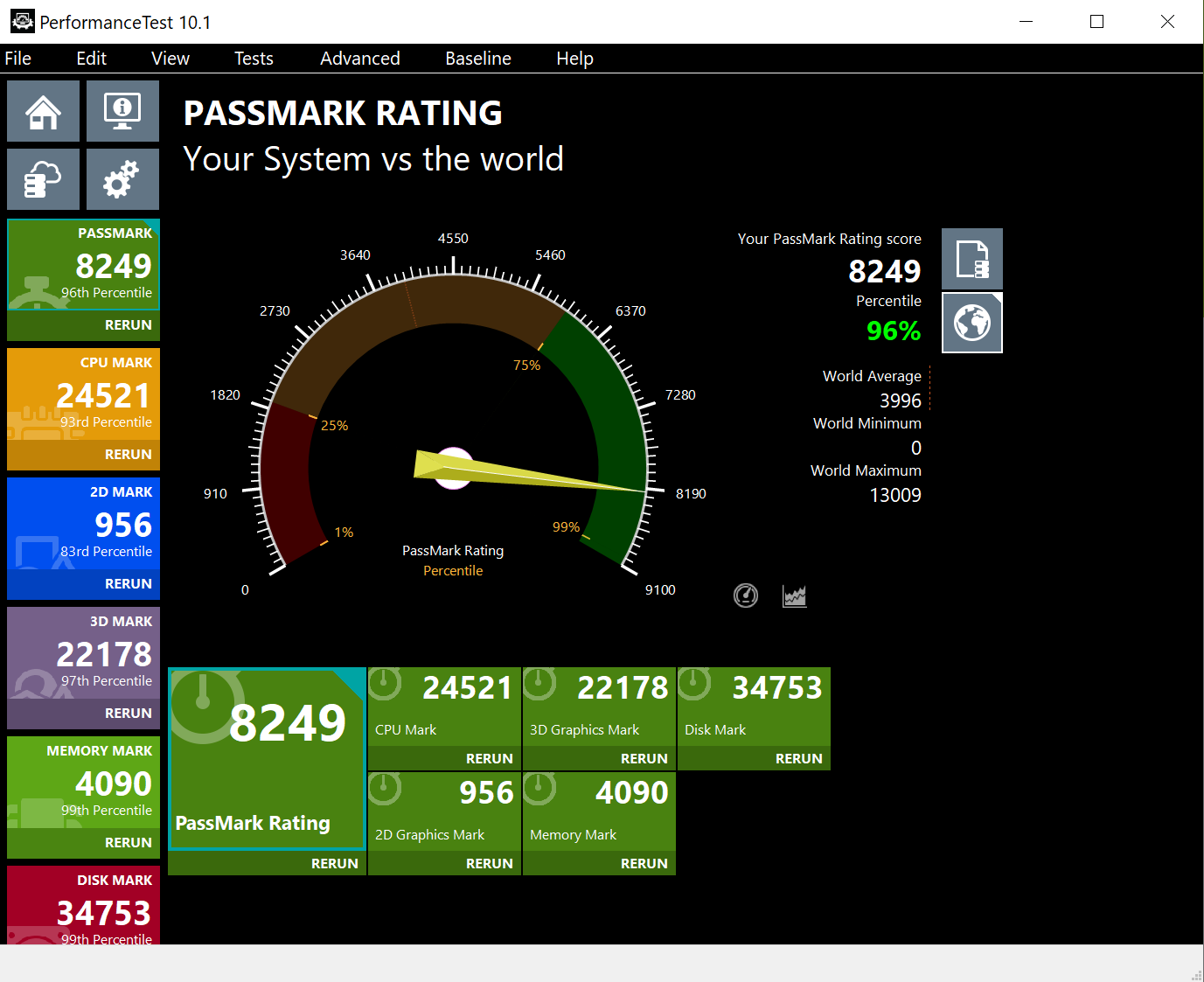This screenshot has width=1204, height=982.
Task: Click the stopwatch icon on PassMark Rating tile
Action: click(204, 706)
